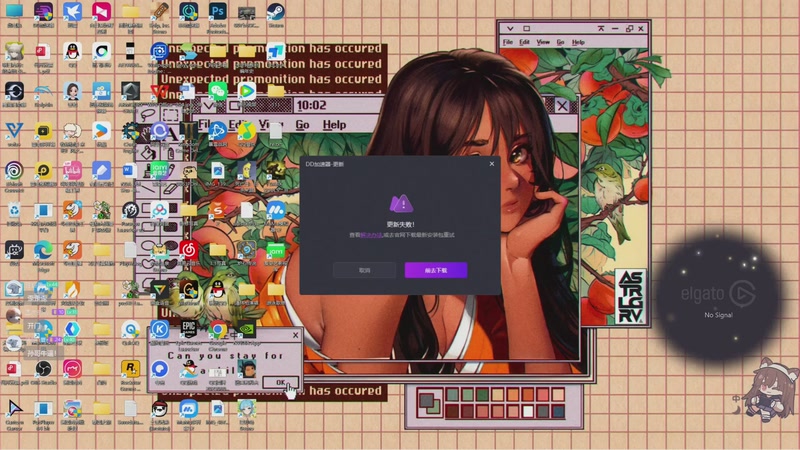Image resolution: width=800 pixels, height=450 pixels.
Task: Open the Steam desktop icon
Action: 276,11
